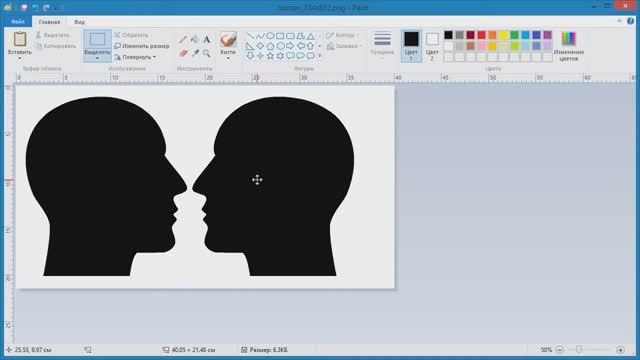This screenshot has height=360, width=640.
Task: Choose the Six-point star shape
Action: (280, 56)
